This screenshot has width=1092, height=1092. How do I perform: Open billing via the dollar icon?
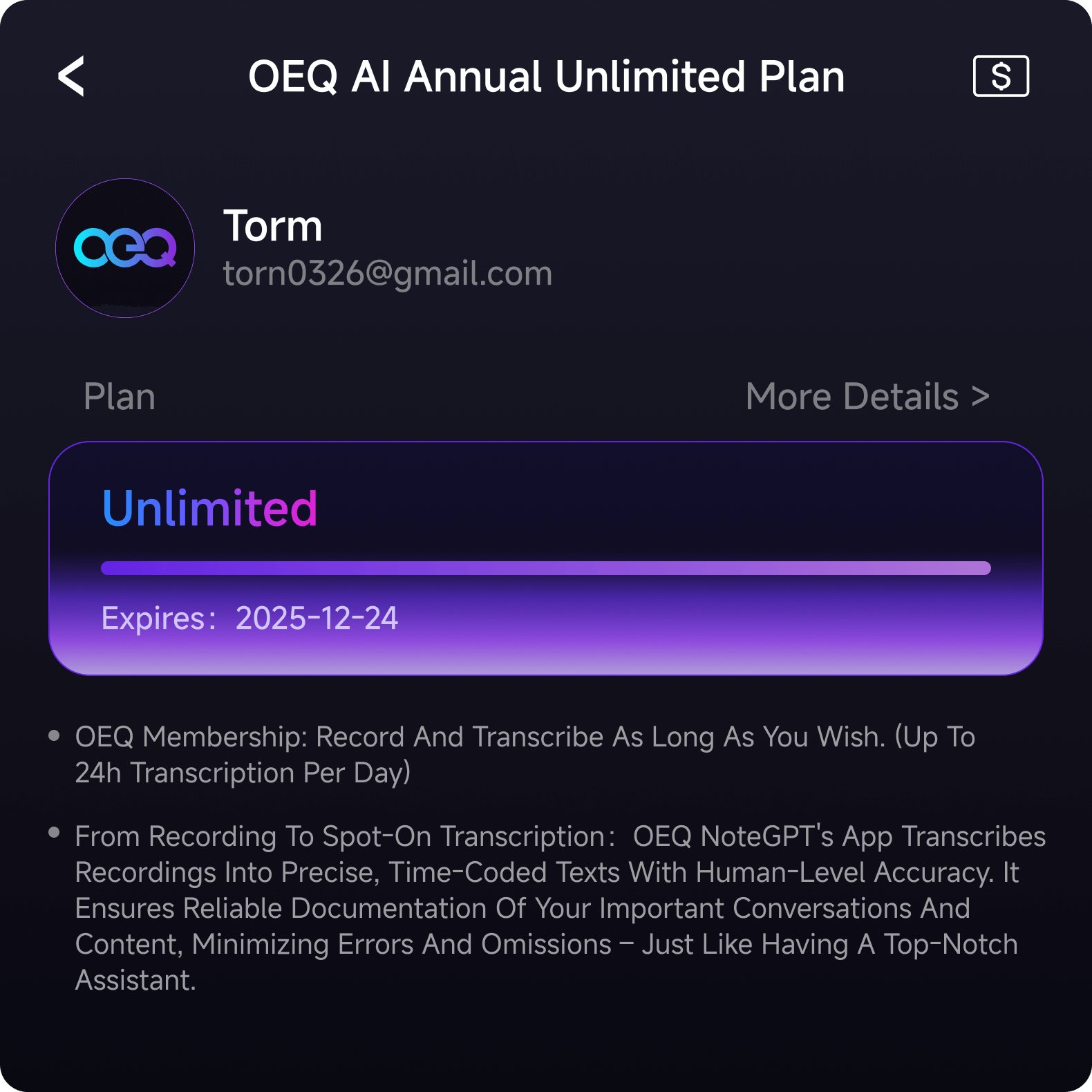pos(1001,76)
